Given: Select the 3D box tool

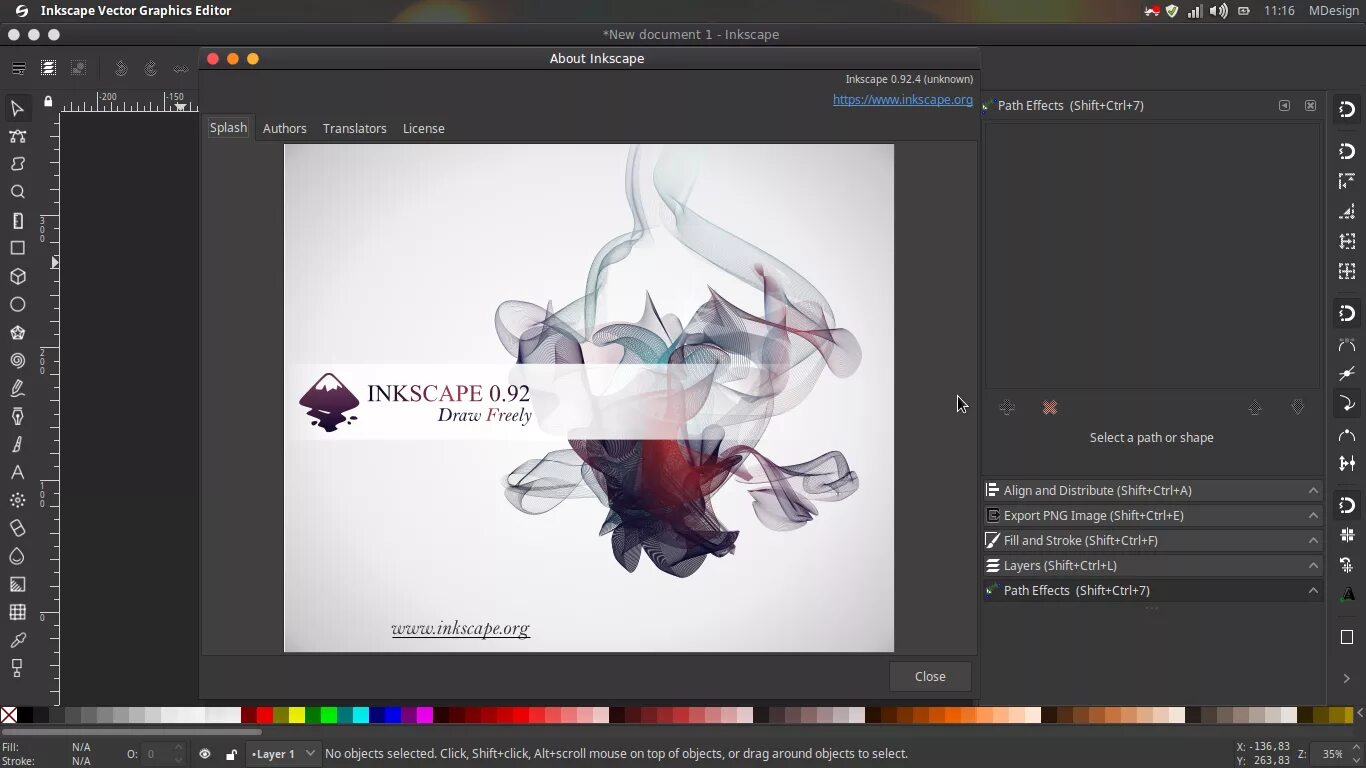Looking at the screenshot, I should pyautogui.click(x=17, y=276).
